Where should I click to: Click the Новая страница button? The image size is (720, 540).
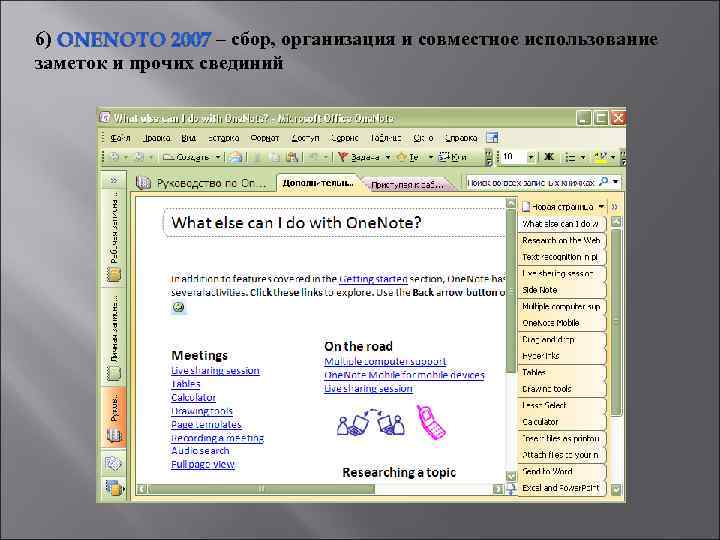(557, 207)
